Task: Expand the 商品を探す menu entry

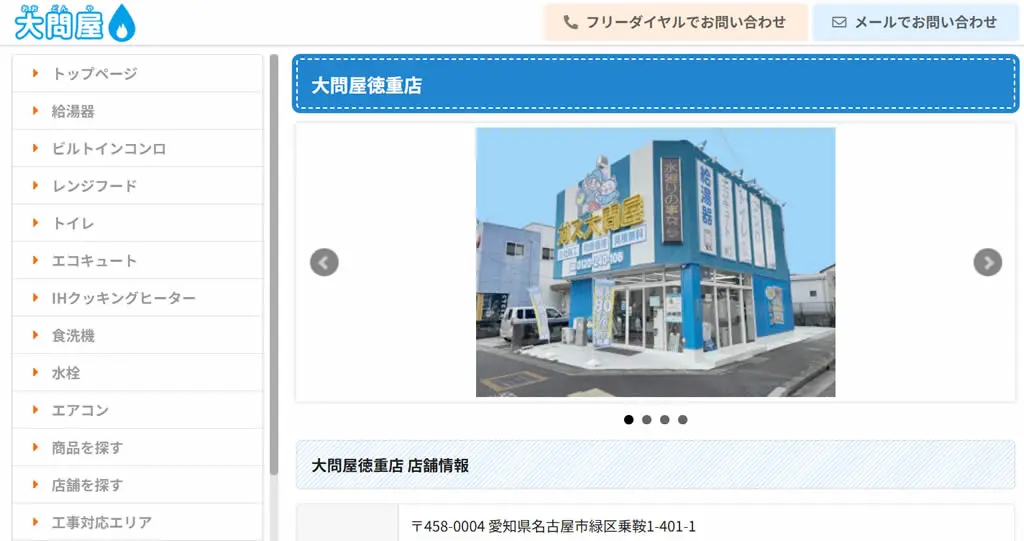Action: 88,448
